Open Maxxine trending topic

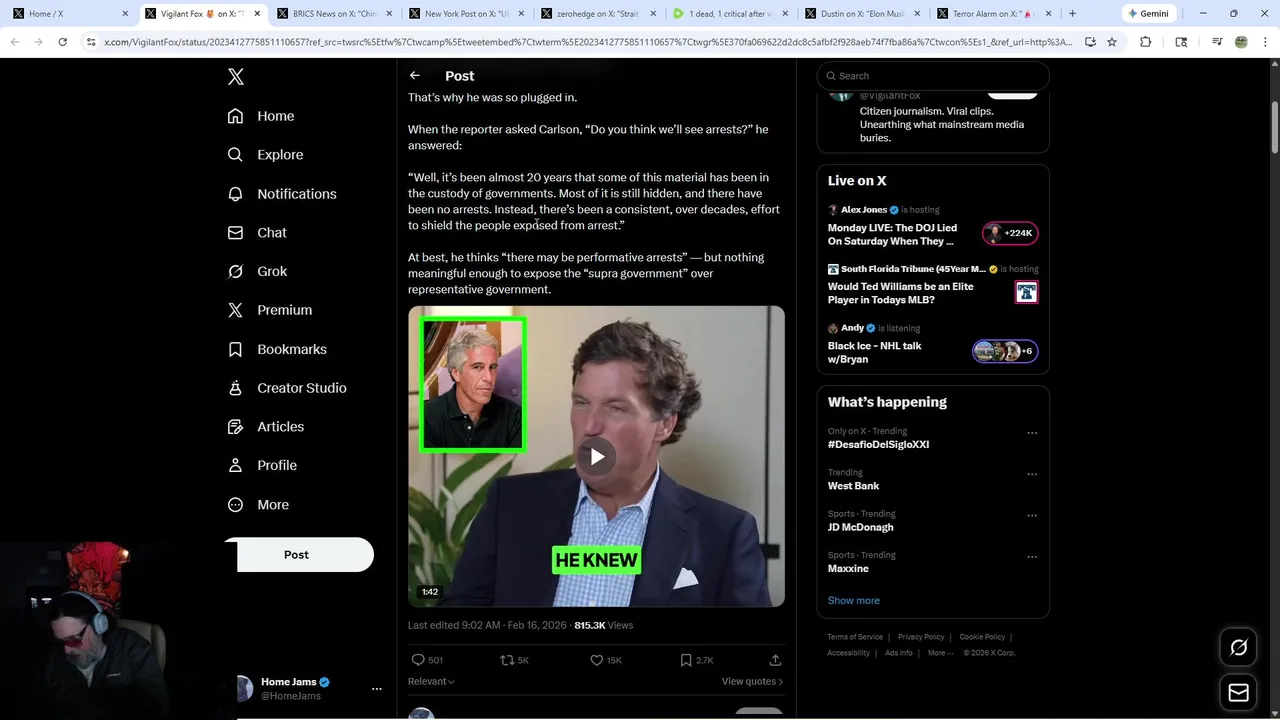click(x=848, y=568)
